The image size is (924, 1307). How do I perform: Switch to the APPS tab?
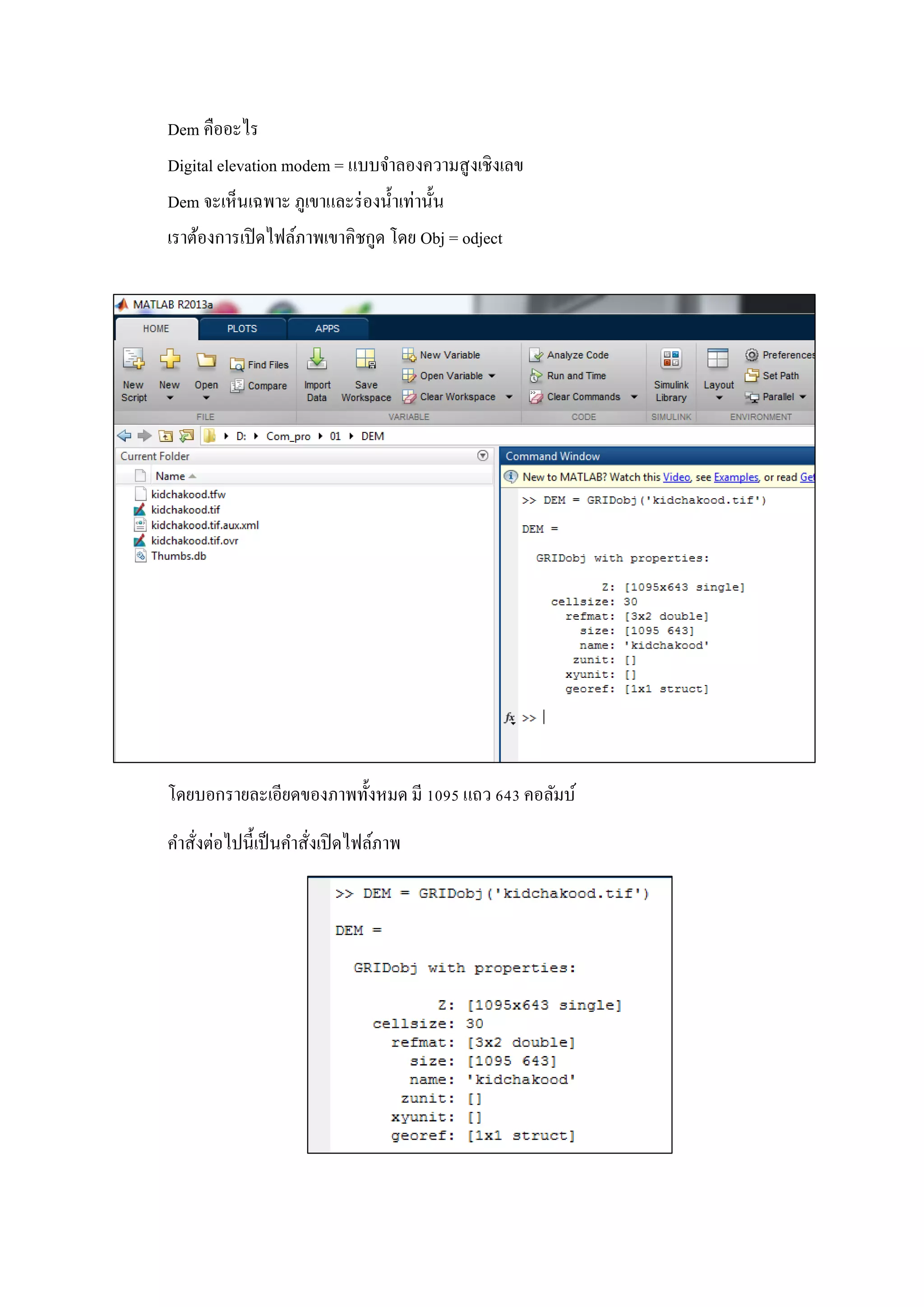pos(327,329)
